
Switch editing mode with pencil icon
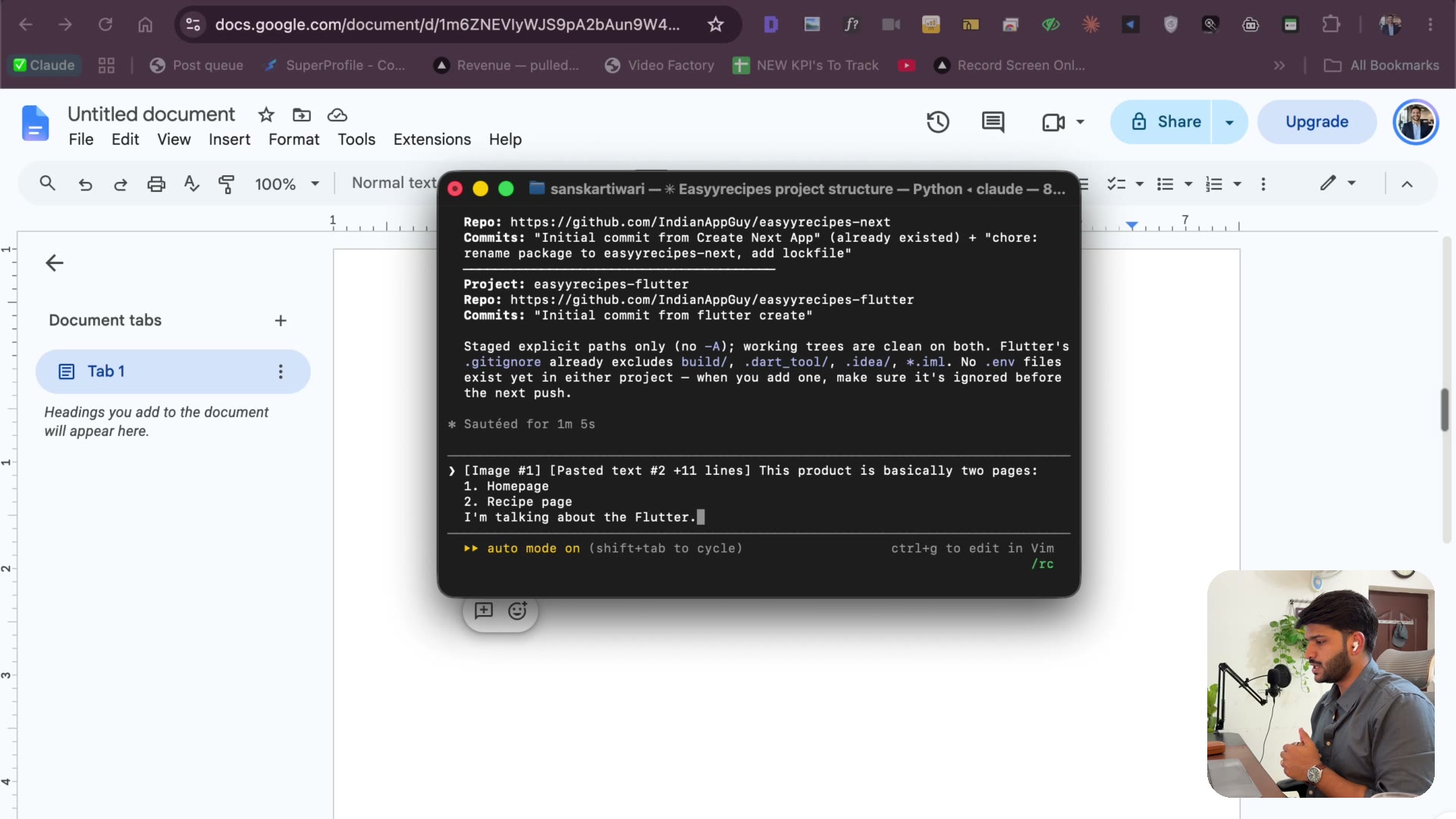(1328, 184)
